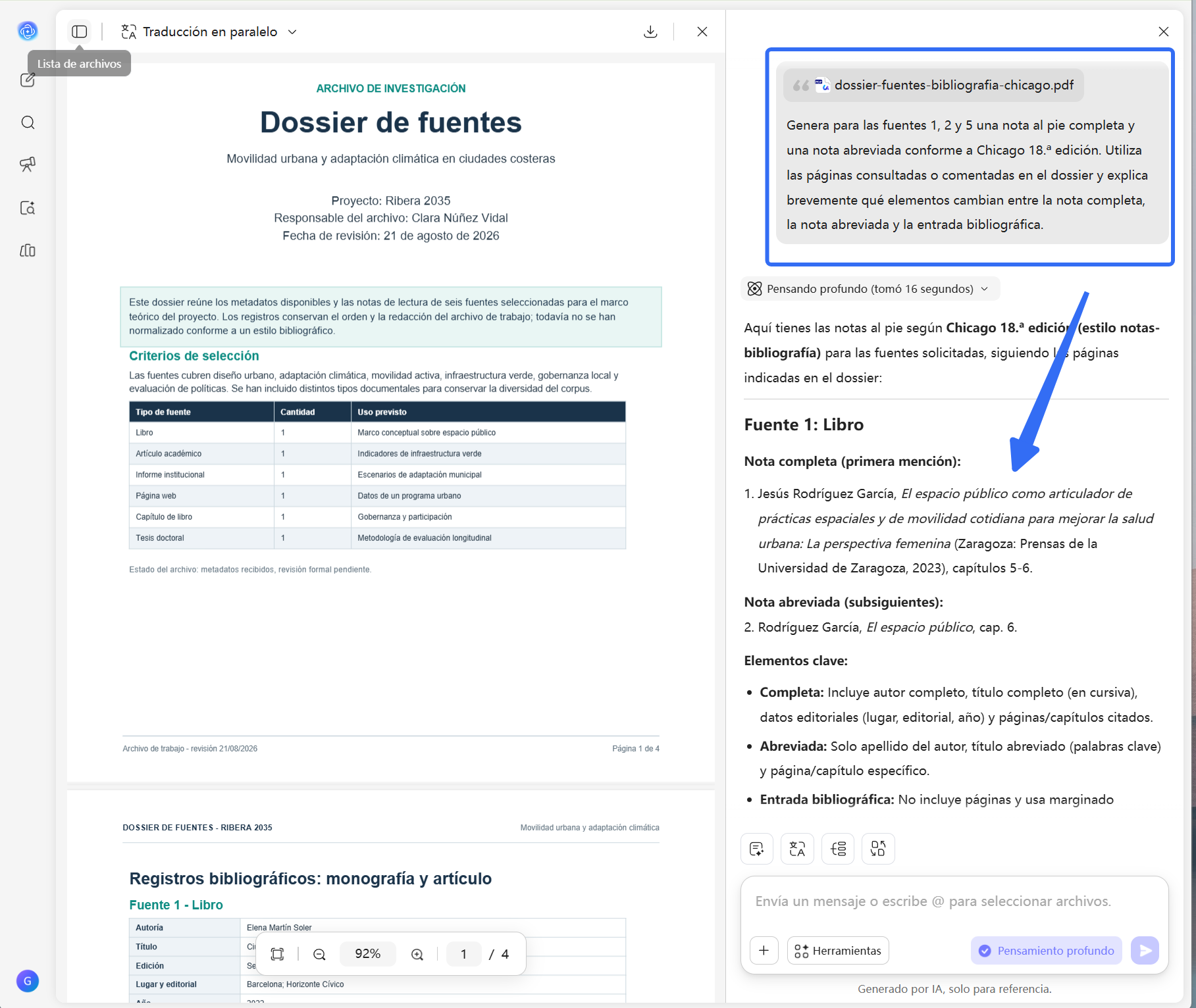The width and height of the screenshot is (1196, 1008).
Task: Focus the message input field
Action: click(x=954, y=901)
